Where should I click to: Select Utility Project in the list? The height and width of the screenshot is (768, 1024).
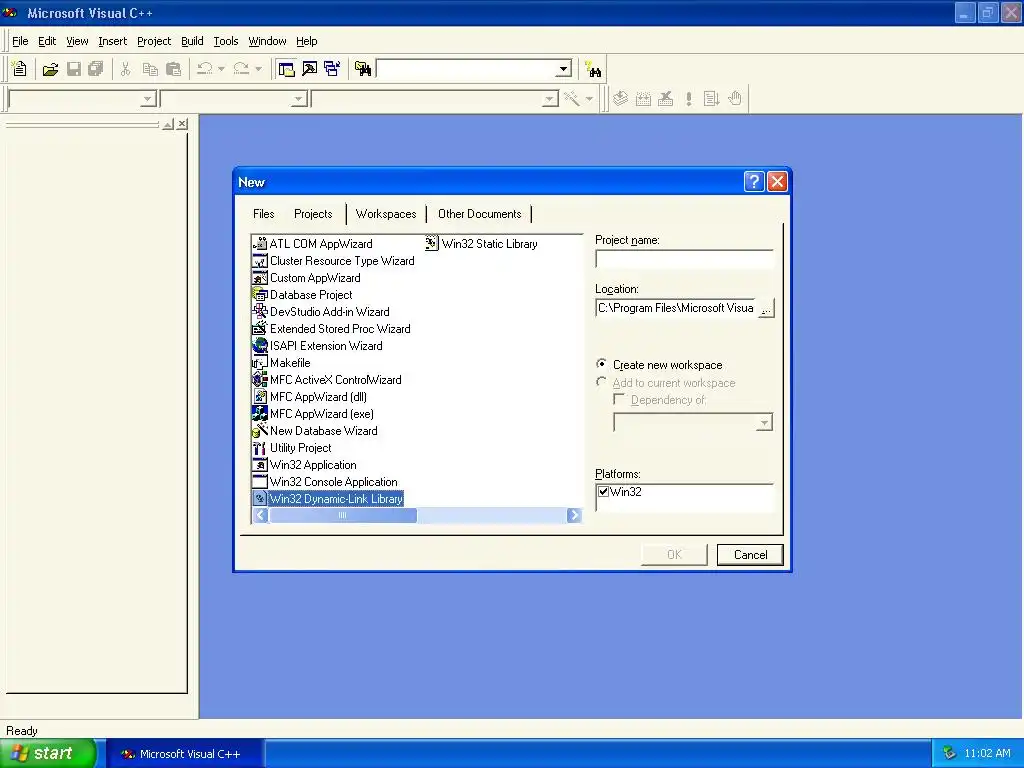292,447
